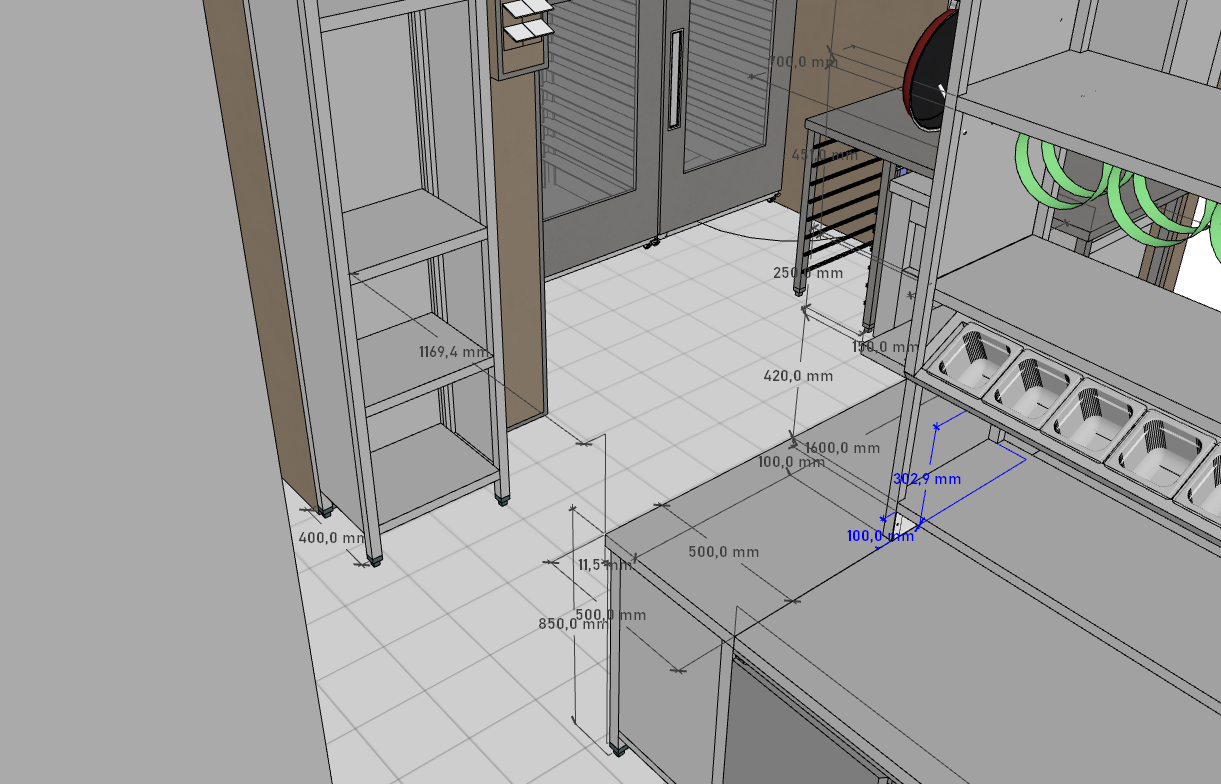Click the 250,0 mm dimension label
This screenshot has width=1221, height=784.
(x=808, y=273)
